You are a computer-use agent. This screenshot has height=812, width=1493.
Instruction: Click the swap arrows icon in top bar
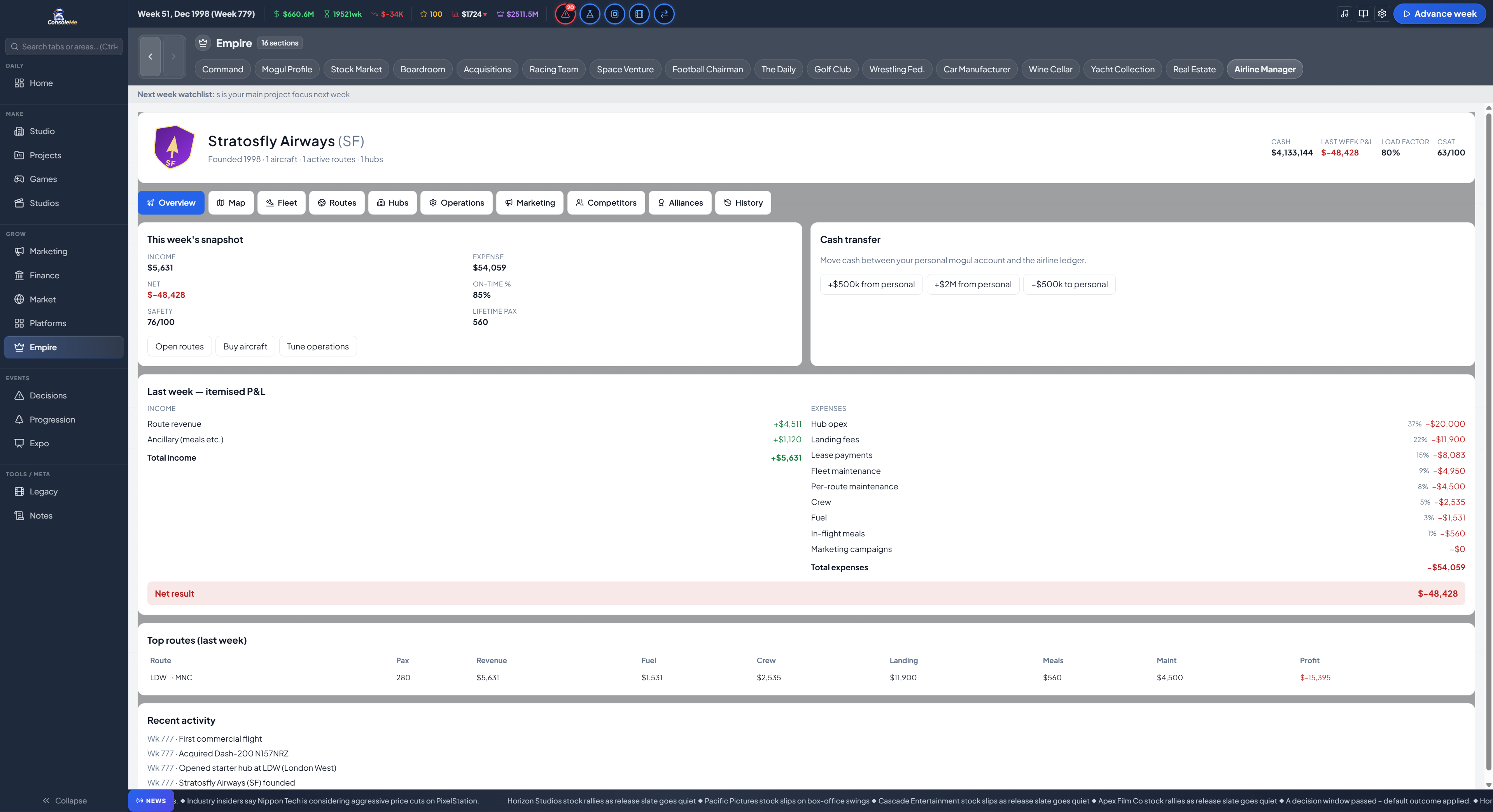tap(664, 14)
